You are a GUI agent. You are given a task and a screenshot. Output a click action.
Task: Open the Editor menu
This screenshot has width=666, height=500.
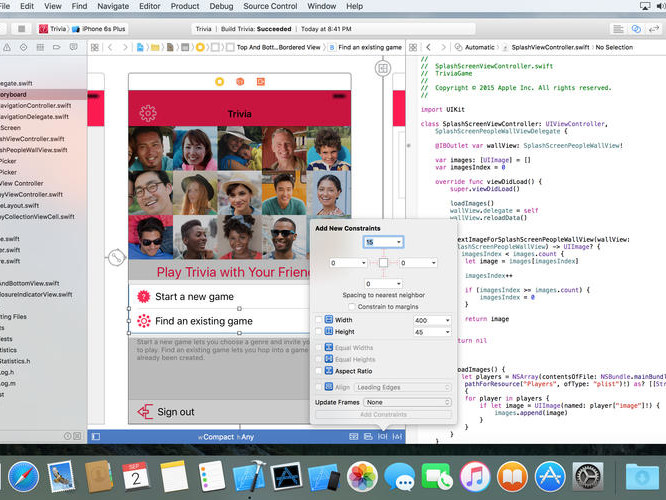point(150,6)
